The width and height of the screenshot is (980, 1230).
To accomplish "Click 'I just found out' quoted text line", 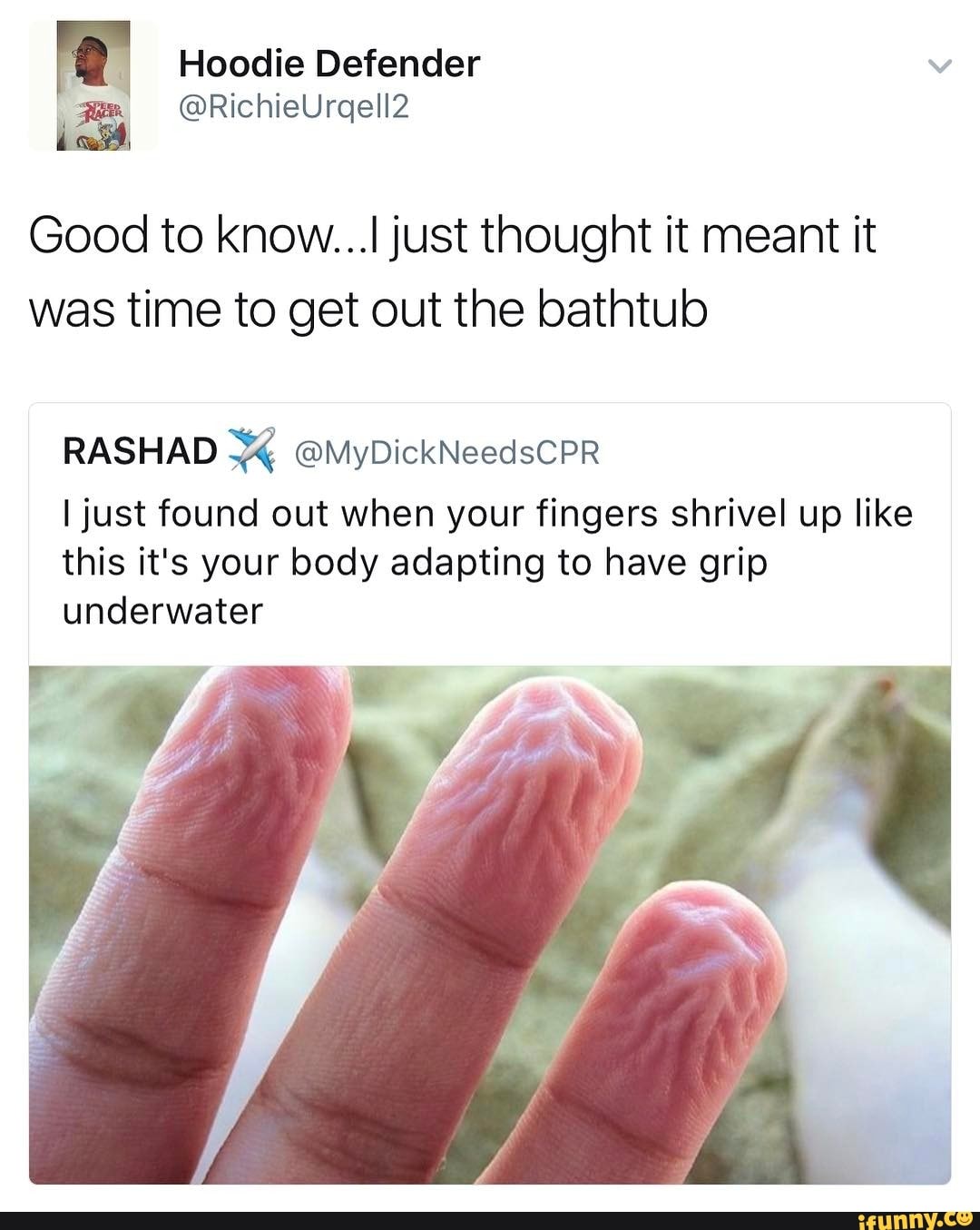I will pyautogui.click(x=487, y=514).
